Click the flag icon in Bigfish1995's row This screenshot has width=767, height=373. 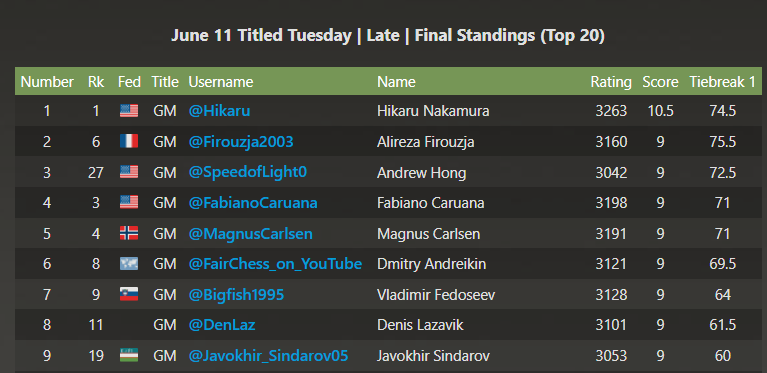(x=129, y=294)
